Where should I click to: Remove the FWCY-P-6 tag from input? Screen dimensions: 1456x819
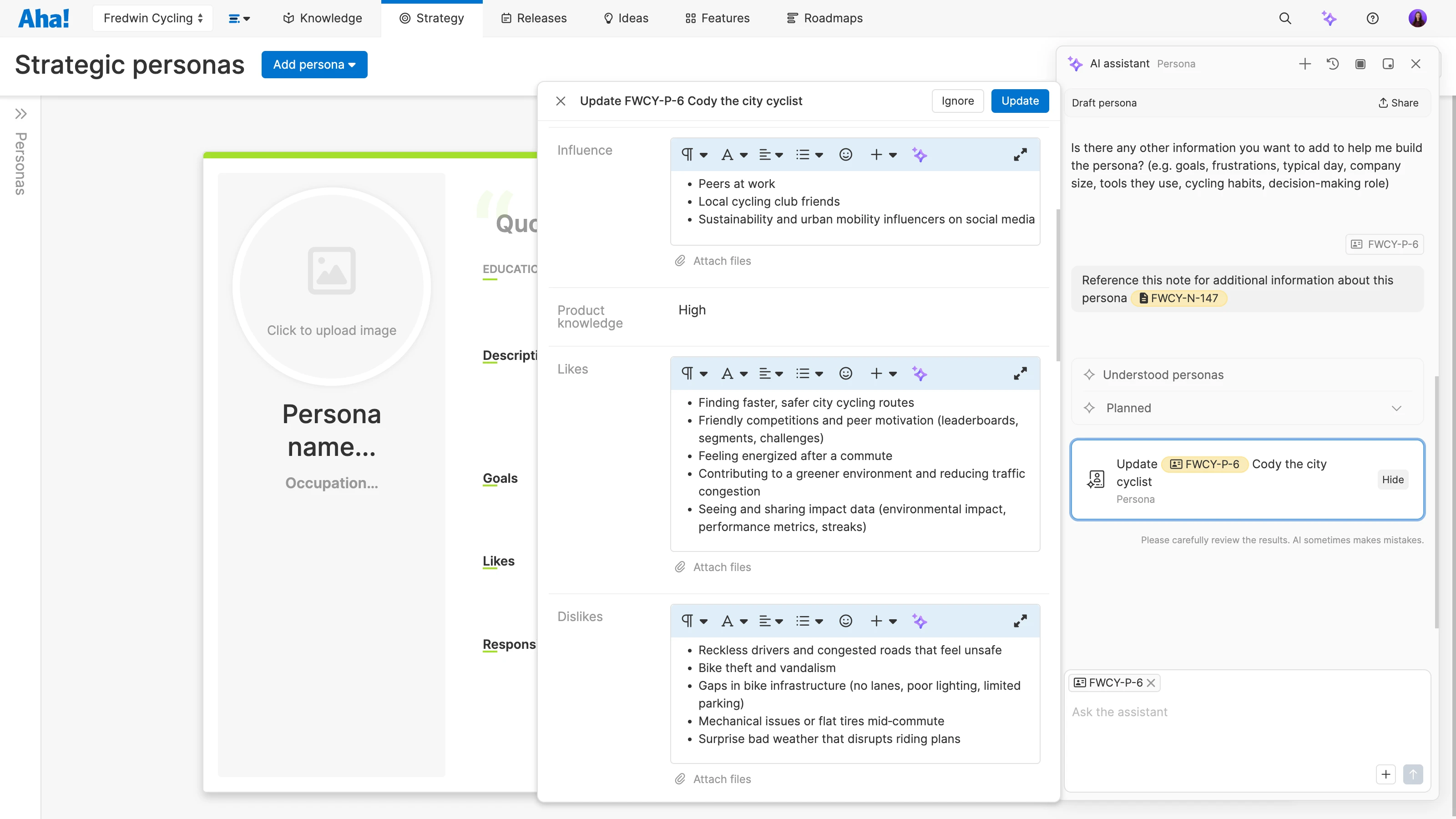[1151, 683]
